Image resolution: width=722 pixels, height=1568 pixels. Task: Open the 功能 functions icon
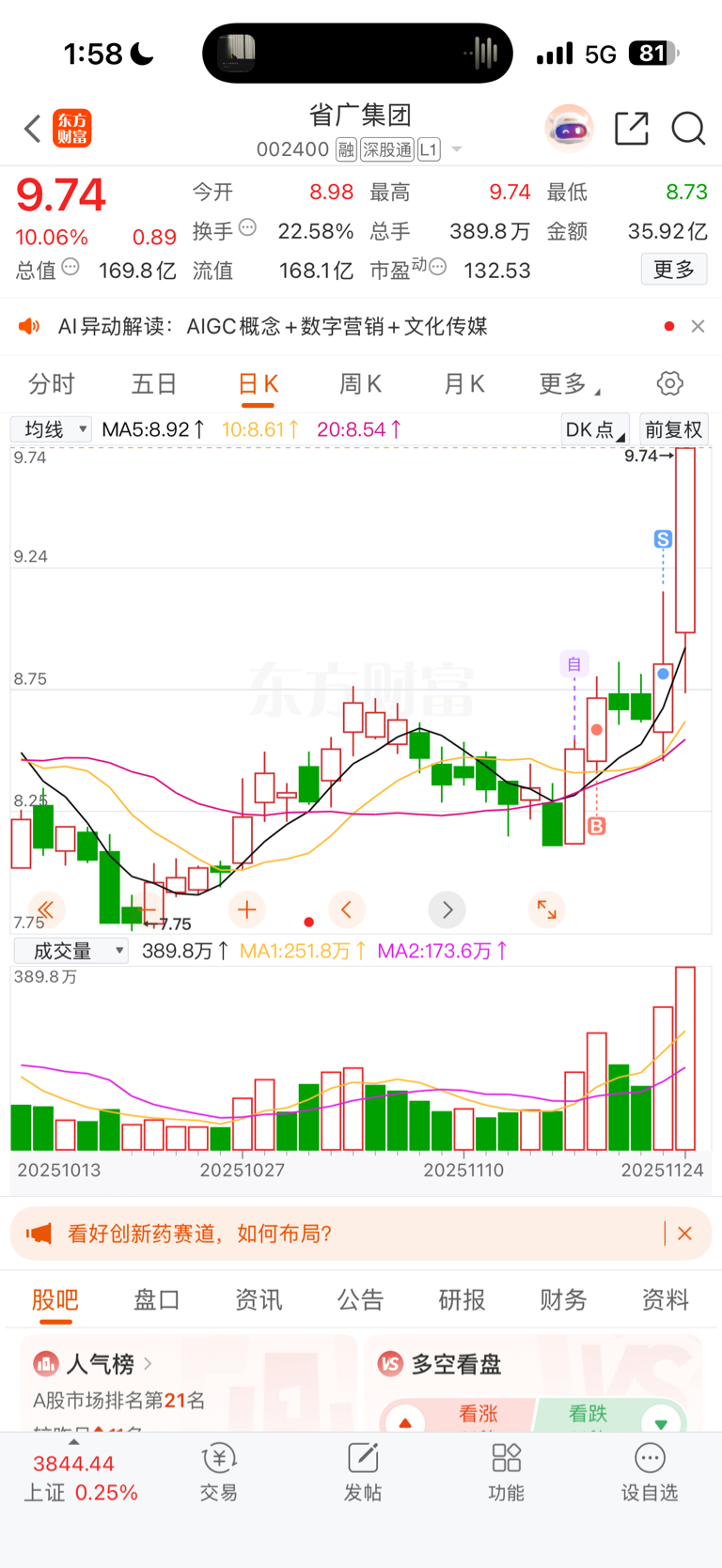tap(506, 1472)
